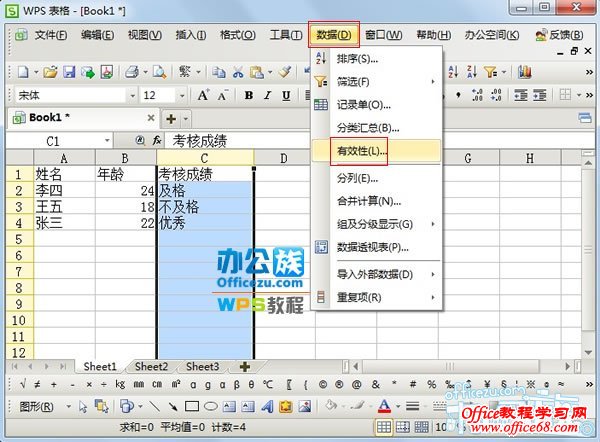600x442 pixels.
Task: Choose 有效性(L)... from Data menu
Action: pos(377,151)
